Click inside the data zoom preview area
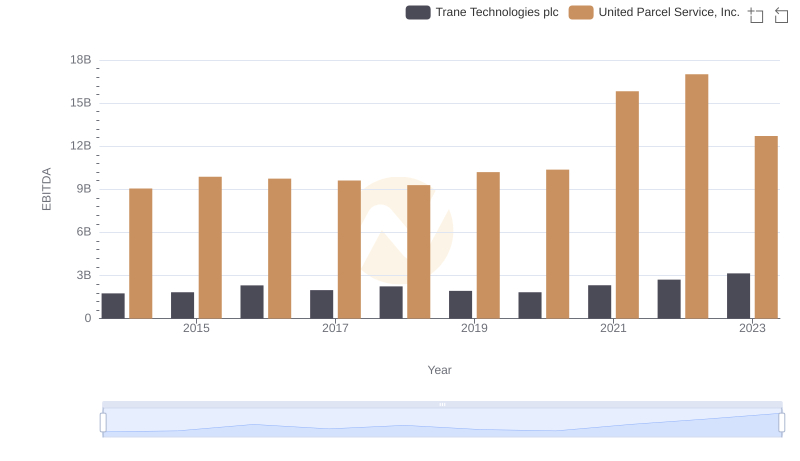This screenshot has height=461, width=800. pyautogui.click(x=442, y=423)
